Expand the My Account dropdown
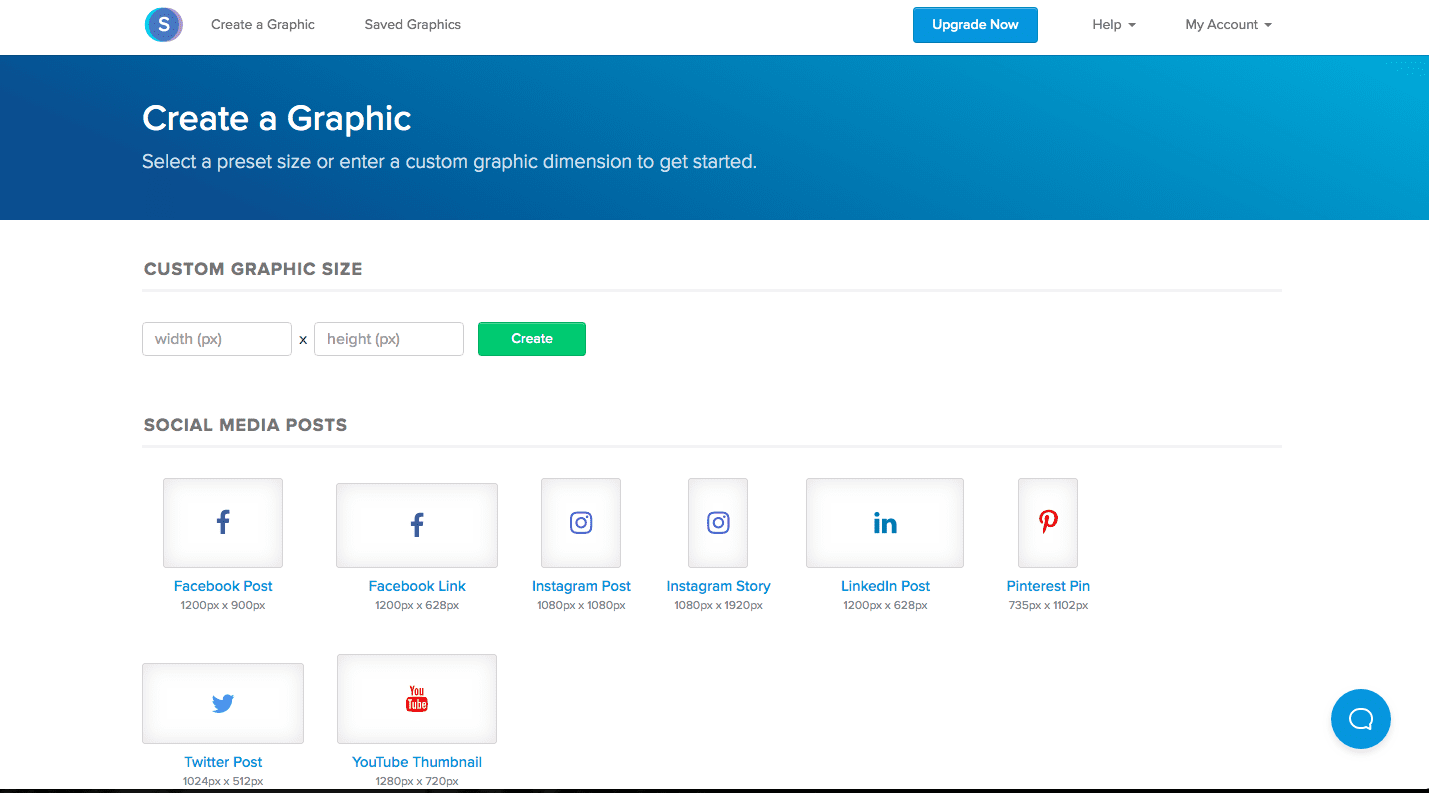 1229,25
